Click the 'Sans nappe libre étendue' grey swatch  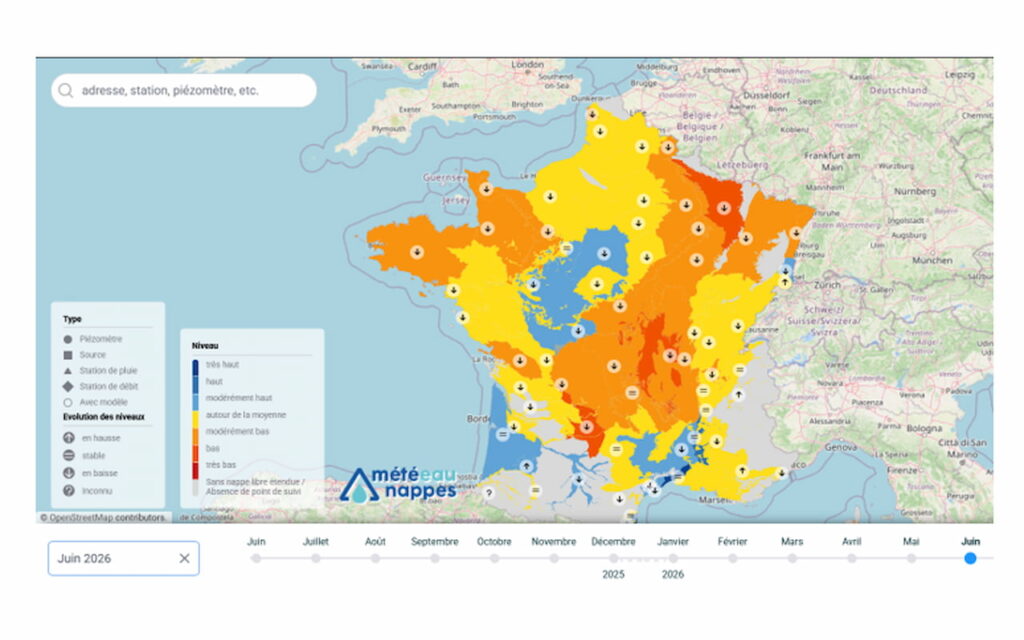point(195,487)
